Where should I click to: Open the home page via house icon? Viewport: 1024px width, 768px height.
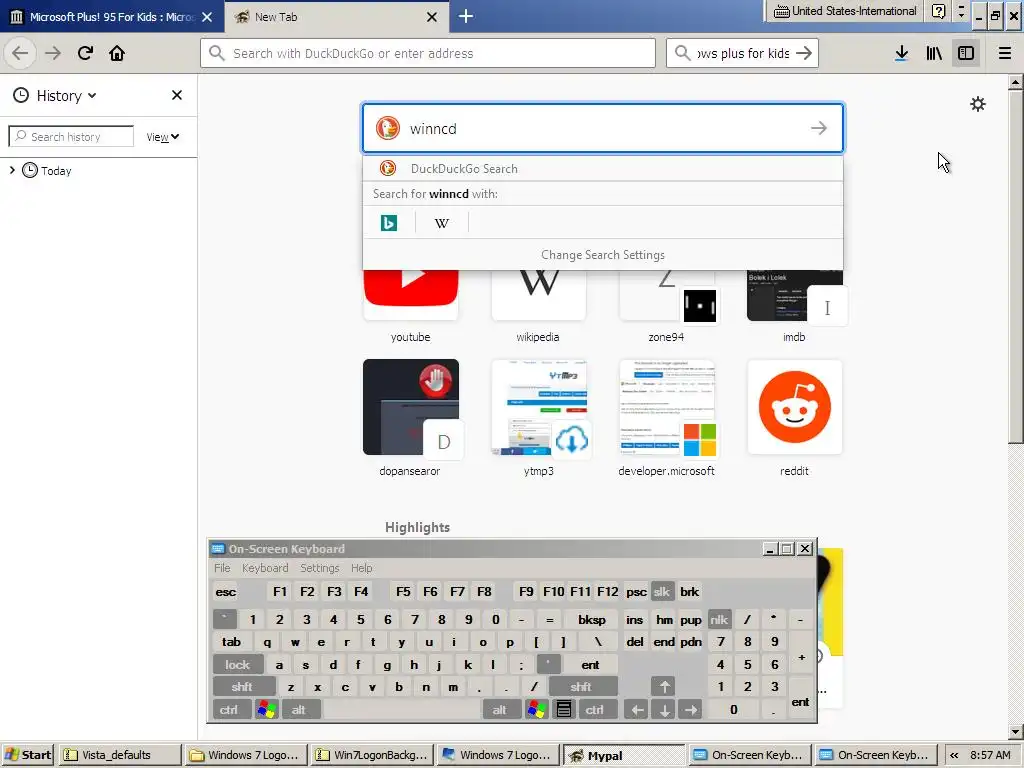pyautogui.click(x=117, y=53)
